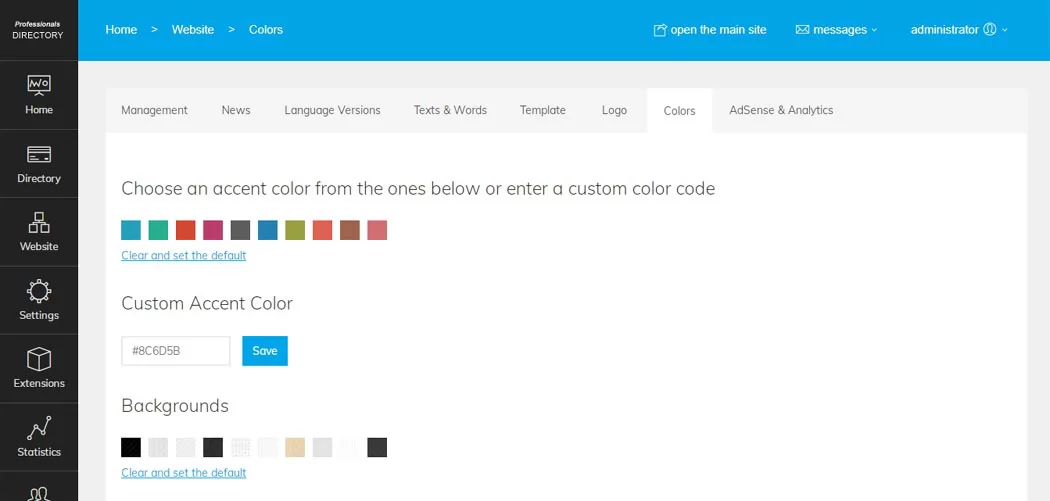Viewport: 1050px width, 501px height.
Task: Open the Extensions cube sidebar icon
Action: tap(39, 359)
